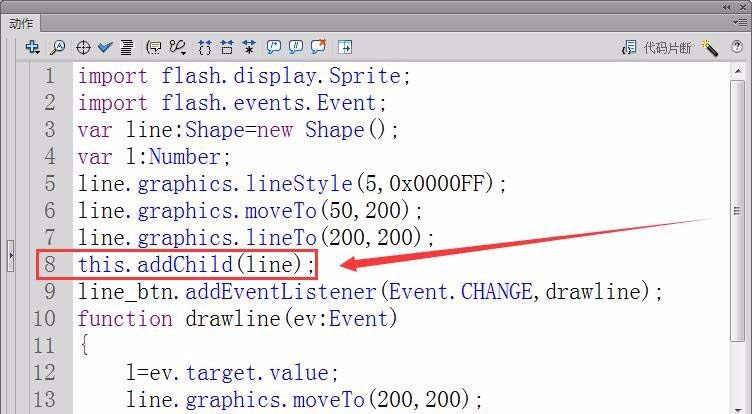Click the opening brace on line 11

tap(84, 345)
